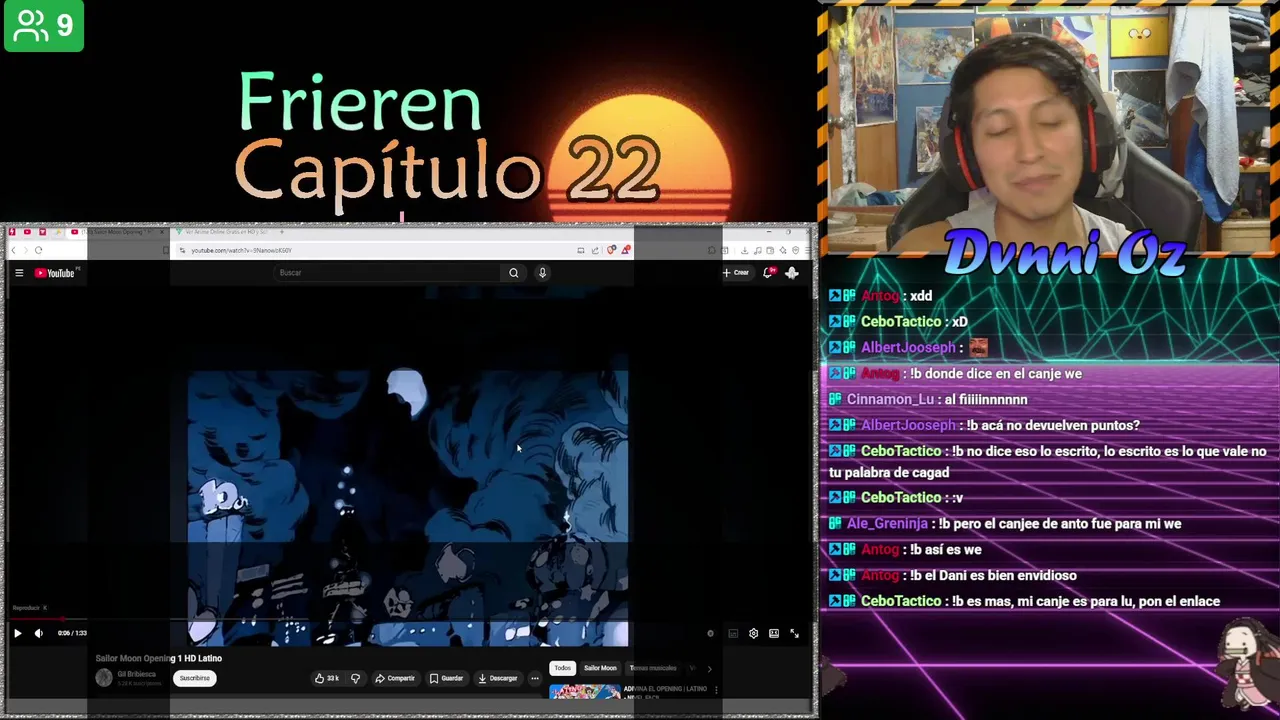Mute the video player volume
Screen dimensions: 1280x720
click(38, 633)
